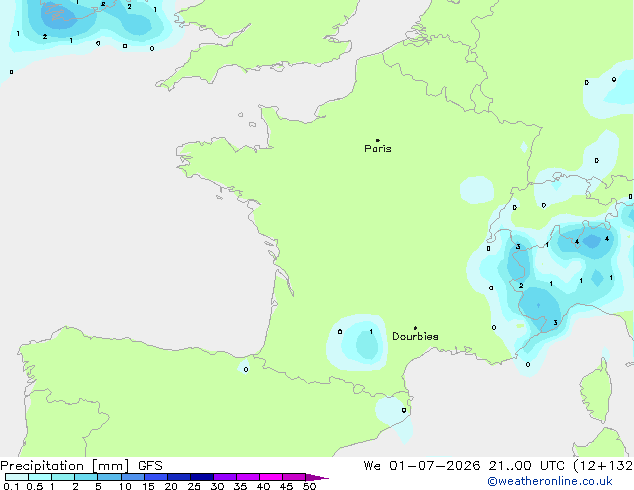This screenshot has height=490, width=634.
Task: Select the Precipitation [mm] GFS title
Action: (81, 466)
